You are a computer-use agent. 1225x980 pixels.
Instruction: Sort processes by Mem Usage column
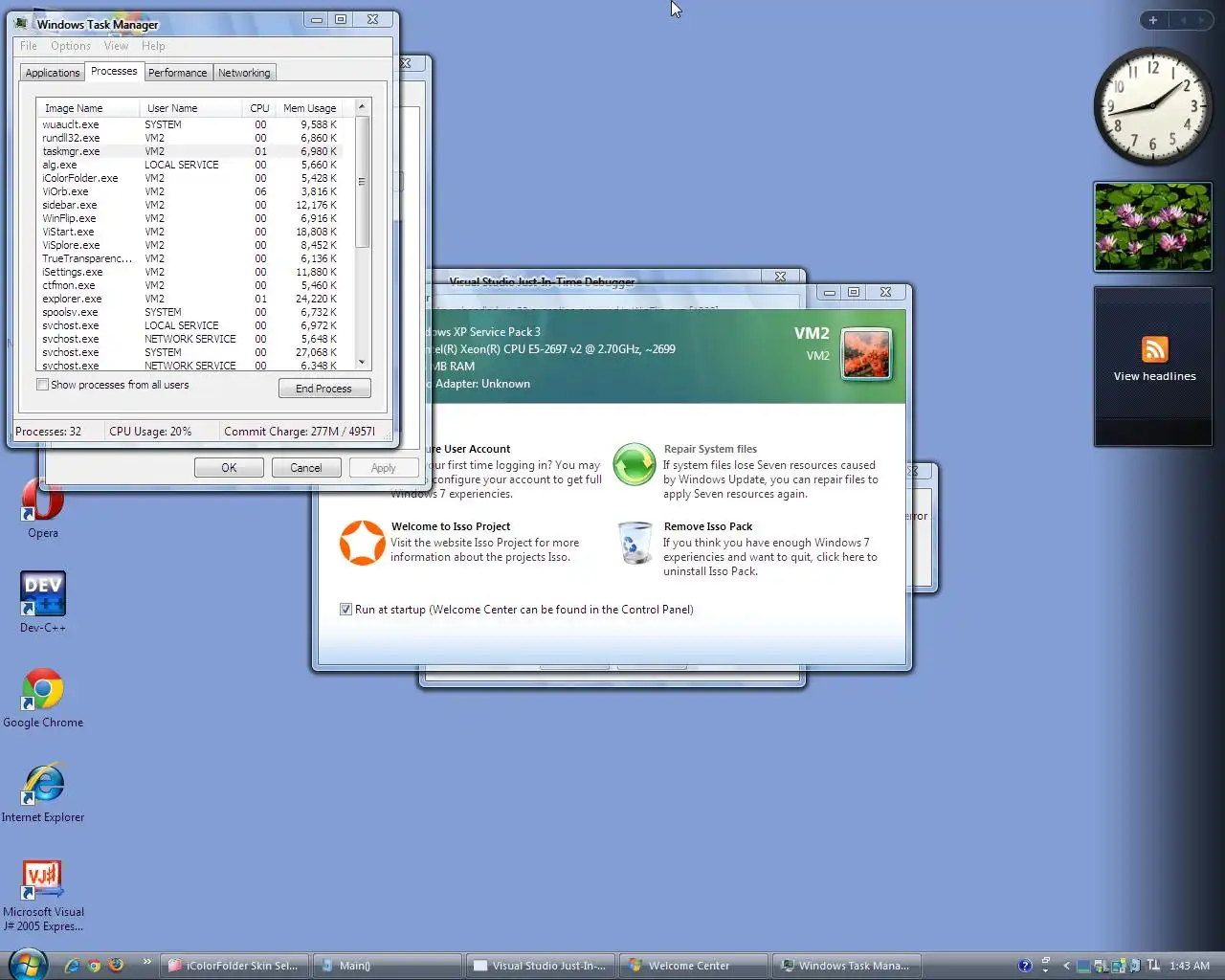[x=309, y=108]
